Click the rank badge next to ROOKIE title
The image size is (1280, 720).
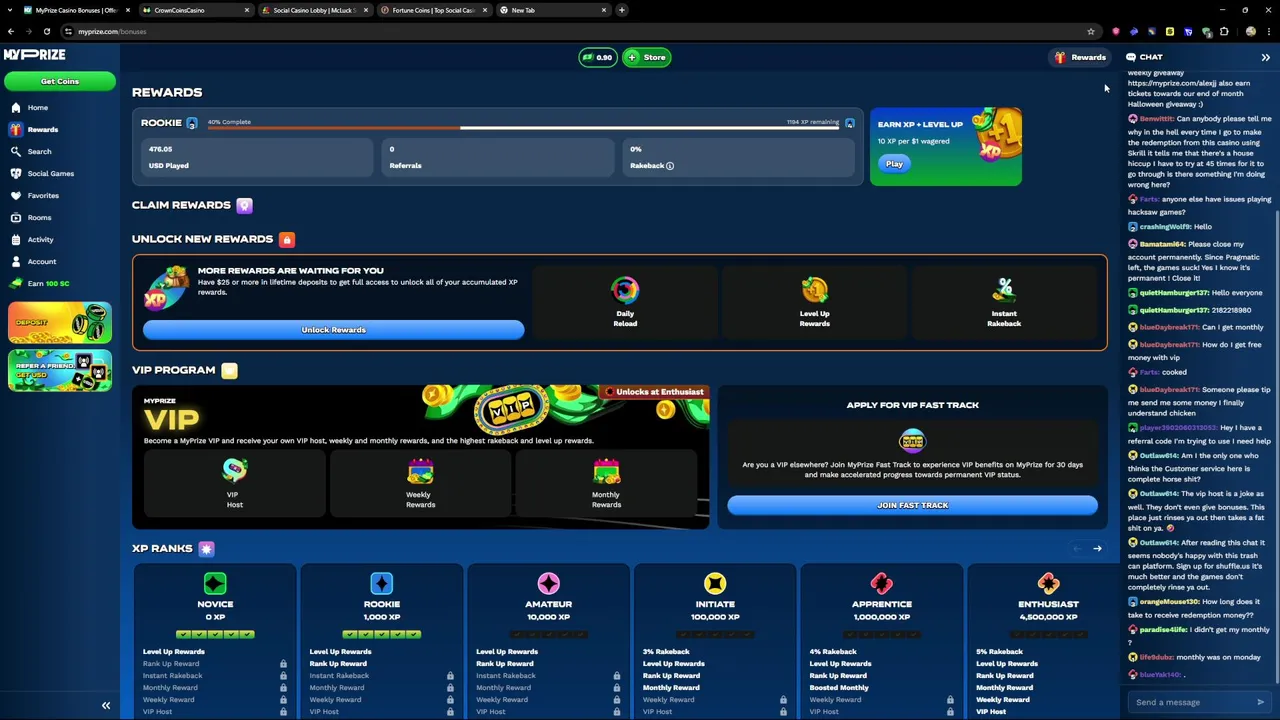(x=192, y=123)
